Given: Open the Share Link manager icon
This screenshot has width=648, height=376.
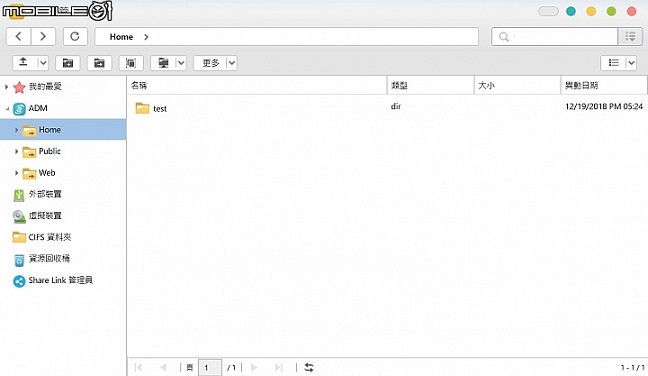Looking at the screenshot, I should click(x=19, y=281).
